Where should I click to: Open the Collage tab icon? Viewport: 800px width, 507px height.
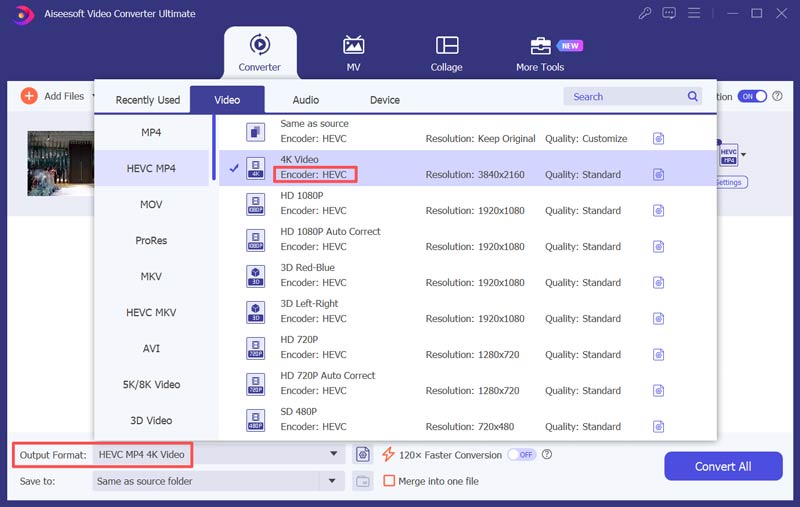click(447, 46)
